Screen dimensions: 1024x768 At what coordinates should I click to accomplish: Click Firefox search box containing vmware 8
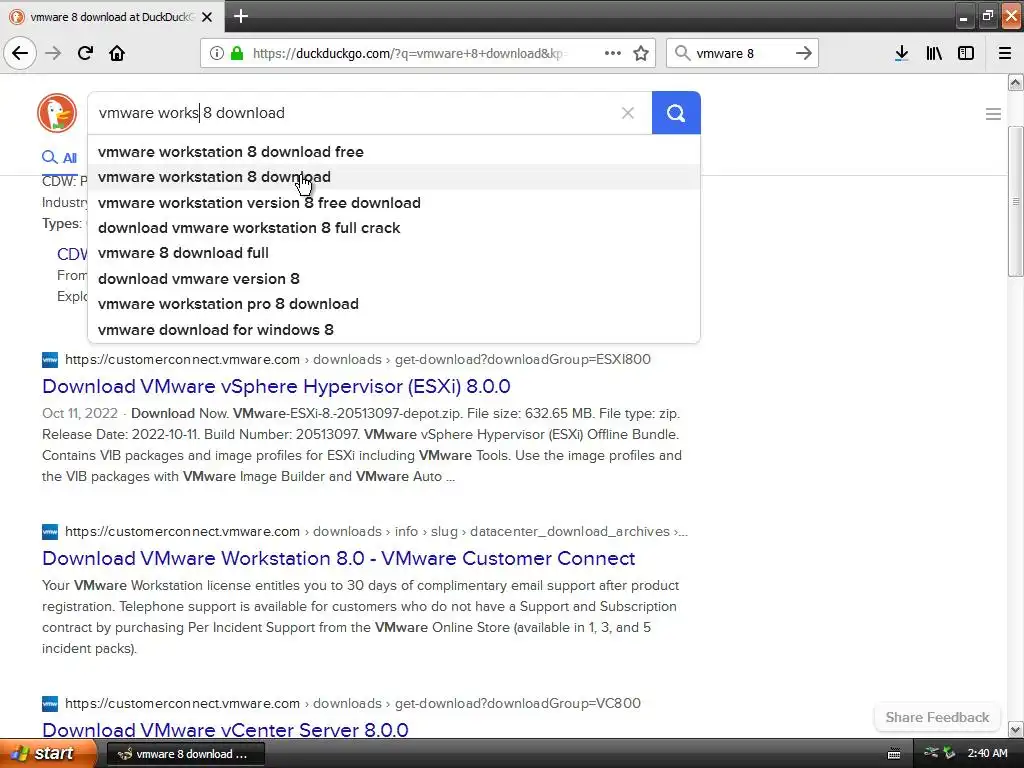point(742,54)
